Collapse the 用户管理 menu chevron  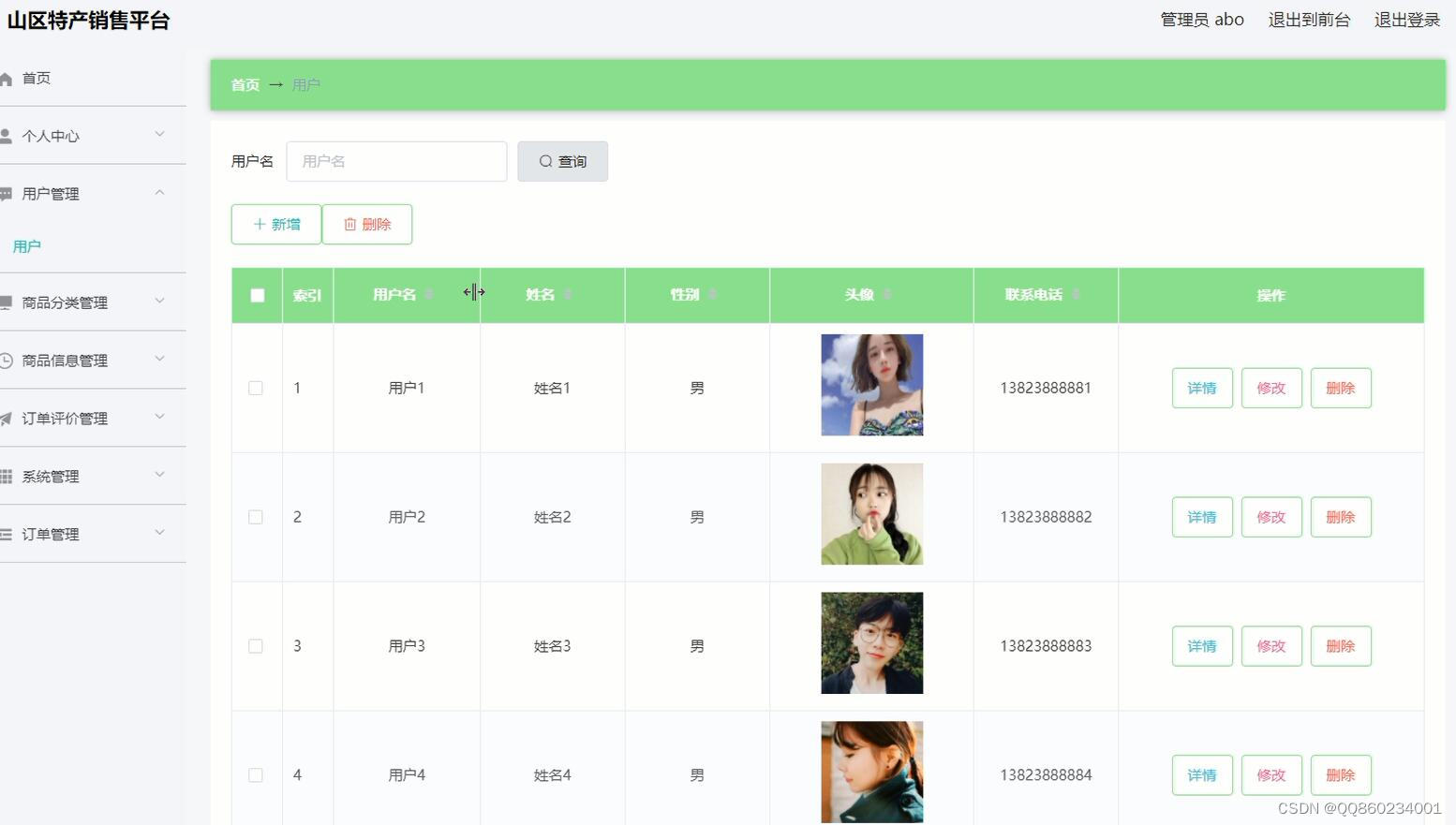tap(159, 193)
